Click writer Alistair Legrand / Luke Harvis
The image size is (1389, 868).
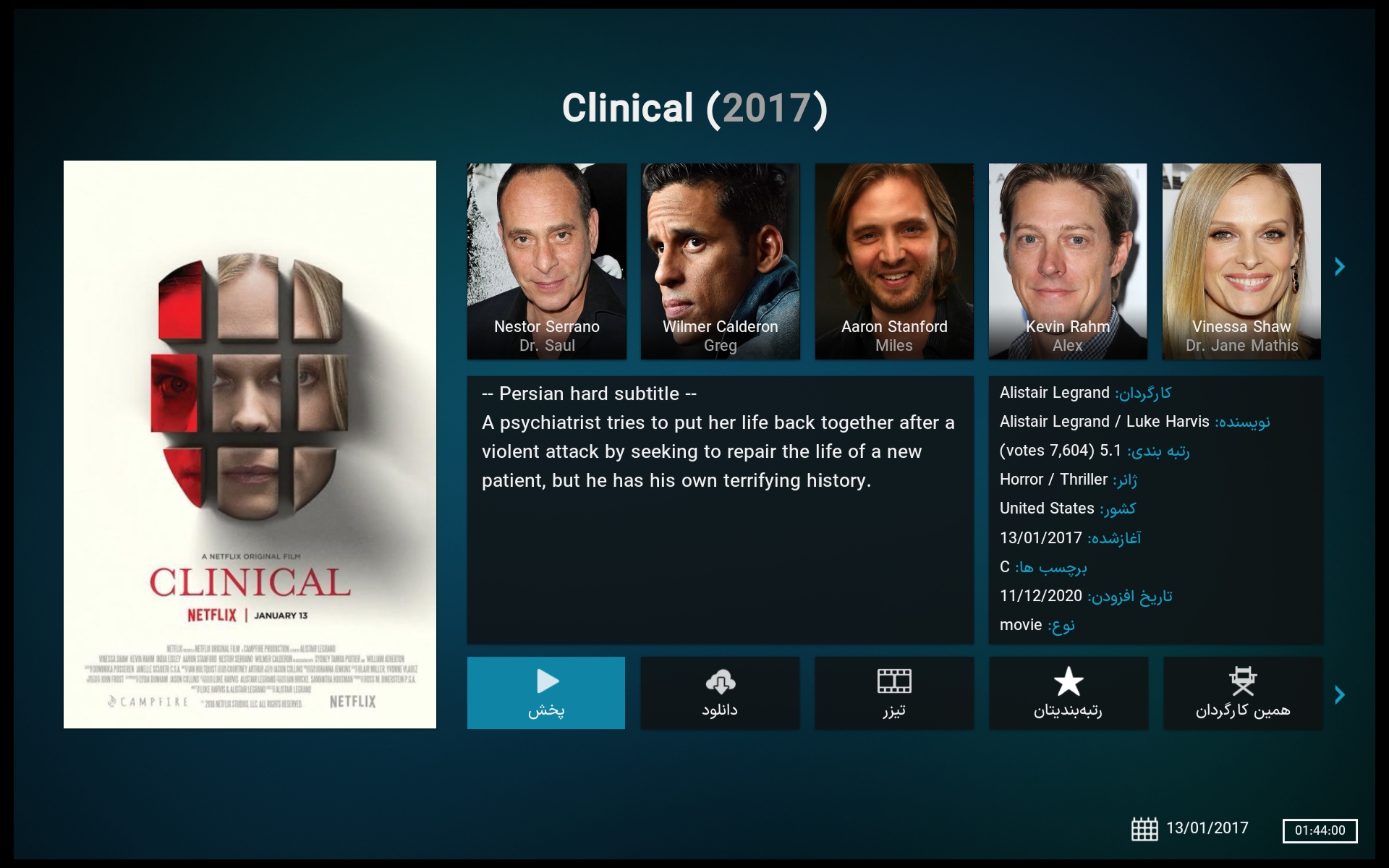(1105, 422)
